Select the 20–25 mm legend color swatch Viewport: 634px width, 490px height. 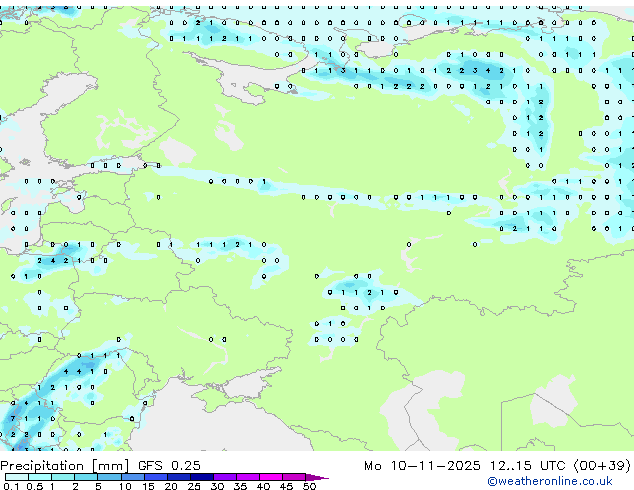[179, 477]
